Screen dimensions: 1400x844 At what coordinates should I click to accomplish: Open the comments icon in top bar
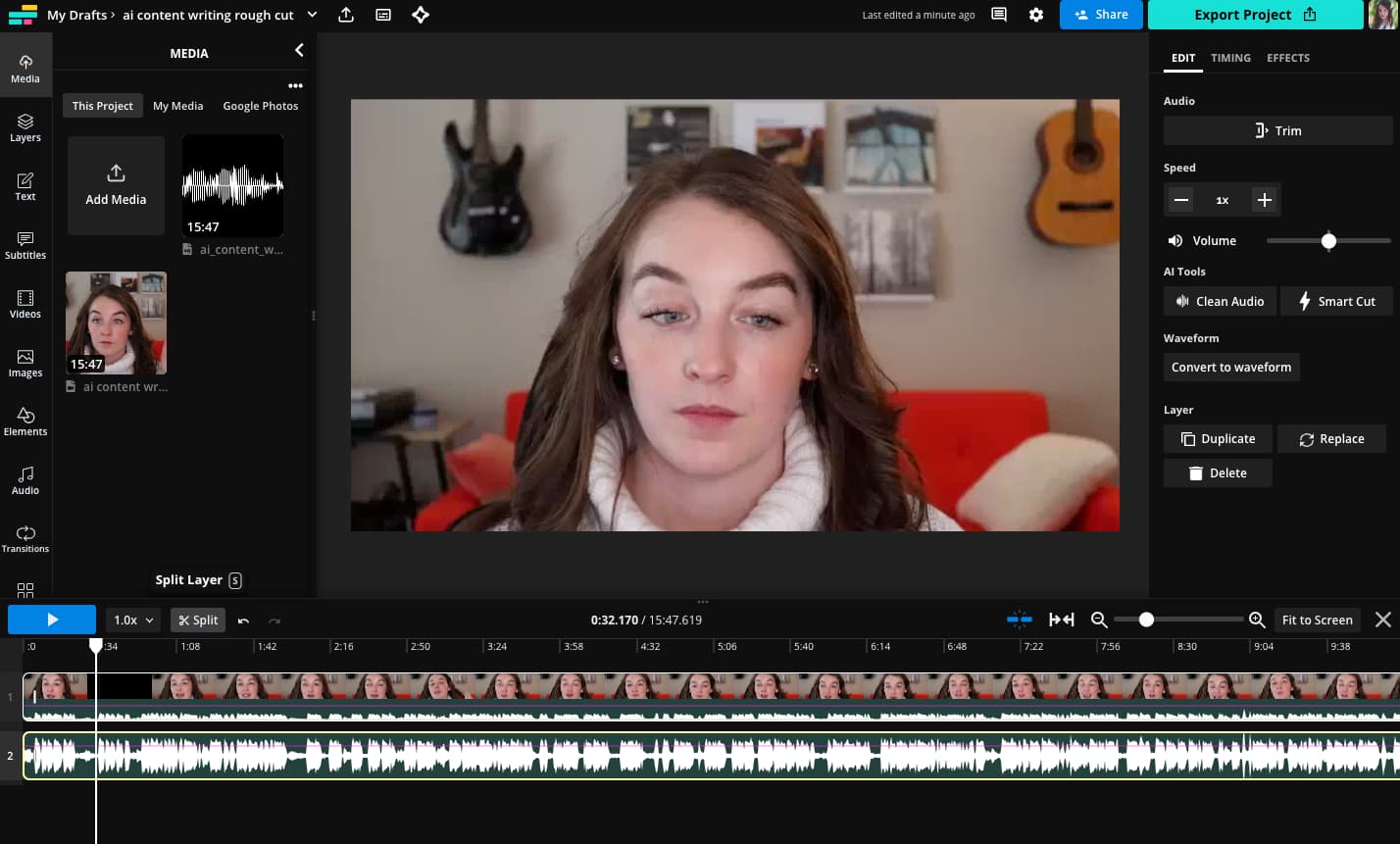pyautogui.click(x=999, y=15)
